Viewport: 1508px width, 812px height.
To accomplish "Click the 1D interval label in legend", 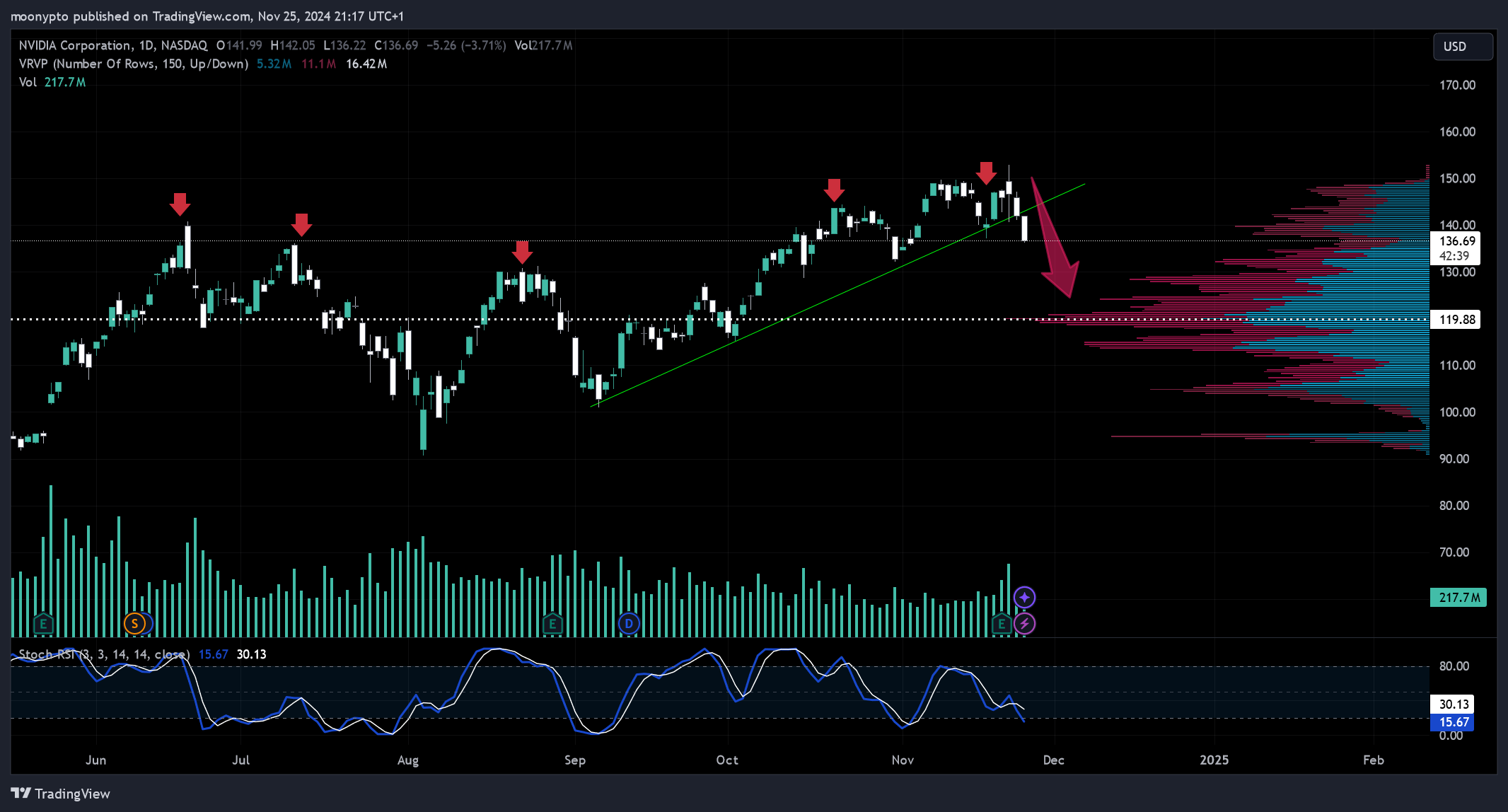I will 146,45.
